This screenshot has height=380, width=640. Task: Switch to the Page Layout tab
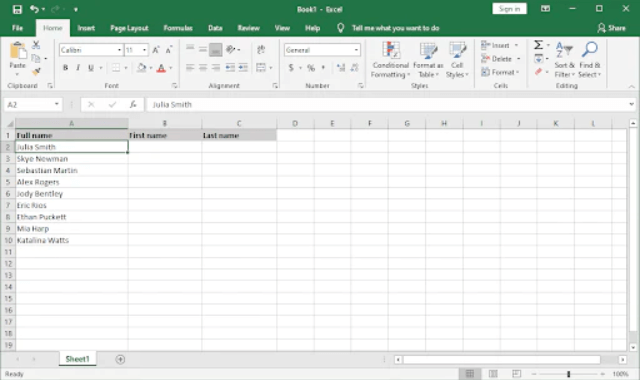tap(129, 28)
